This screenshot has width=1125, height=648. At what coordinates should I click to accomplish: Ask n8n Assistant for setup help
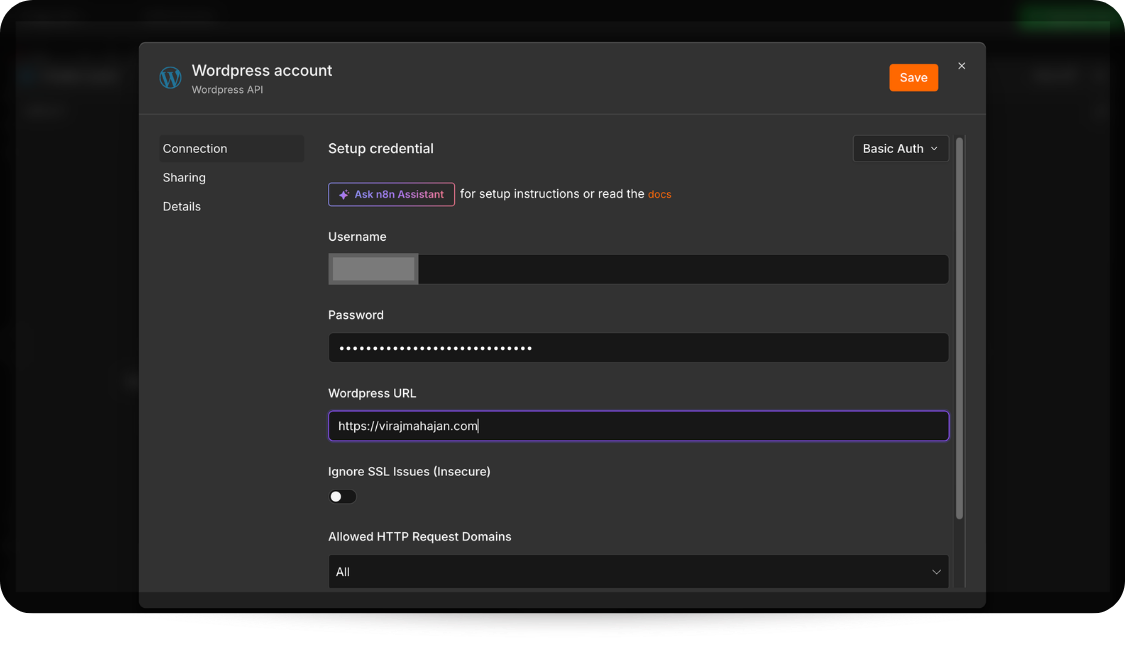391,194
